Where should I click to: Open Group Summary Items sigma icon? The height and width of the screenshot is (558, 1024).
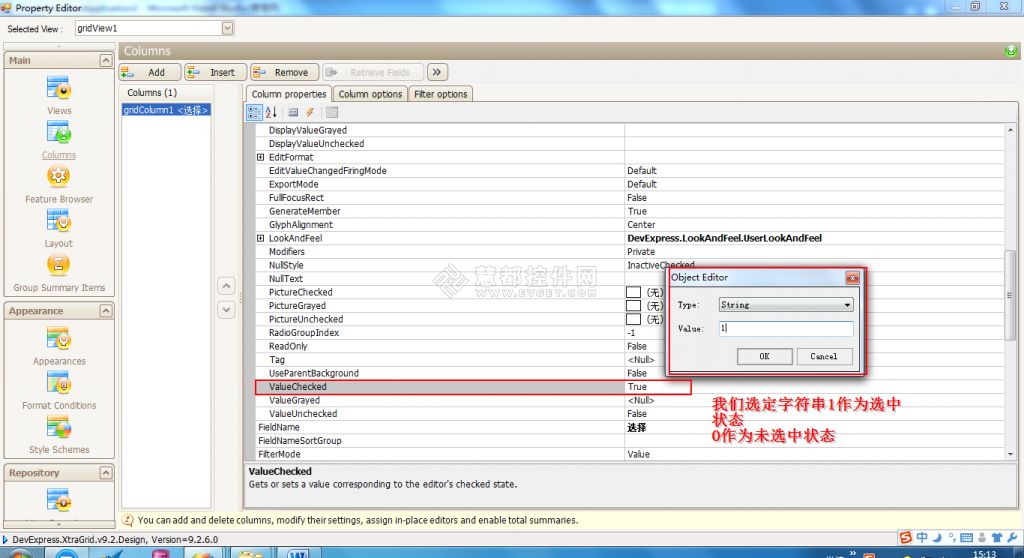coord(58,265)
